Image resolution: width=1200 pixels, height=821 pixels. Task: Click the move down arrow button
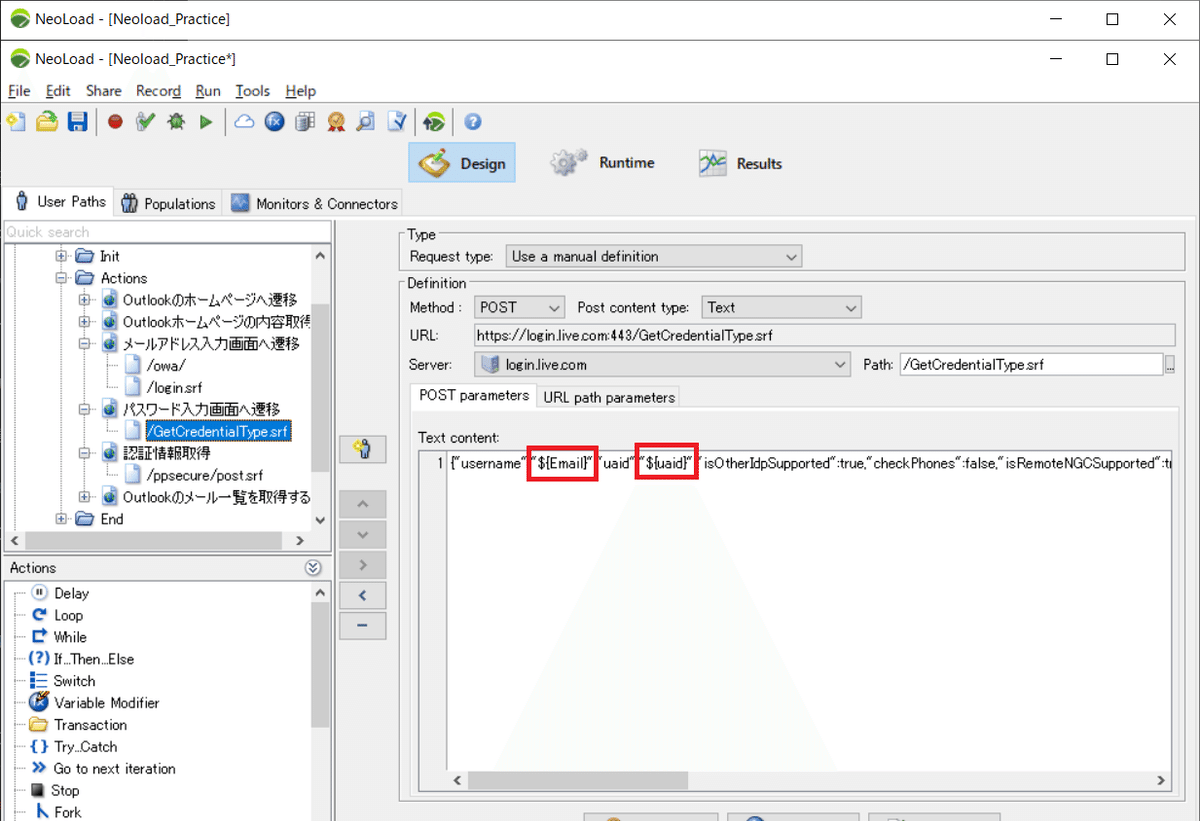(x=362, y=535)
